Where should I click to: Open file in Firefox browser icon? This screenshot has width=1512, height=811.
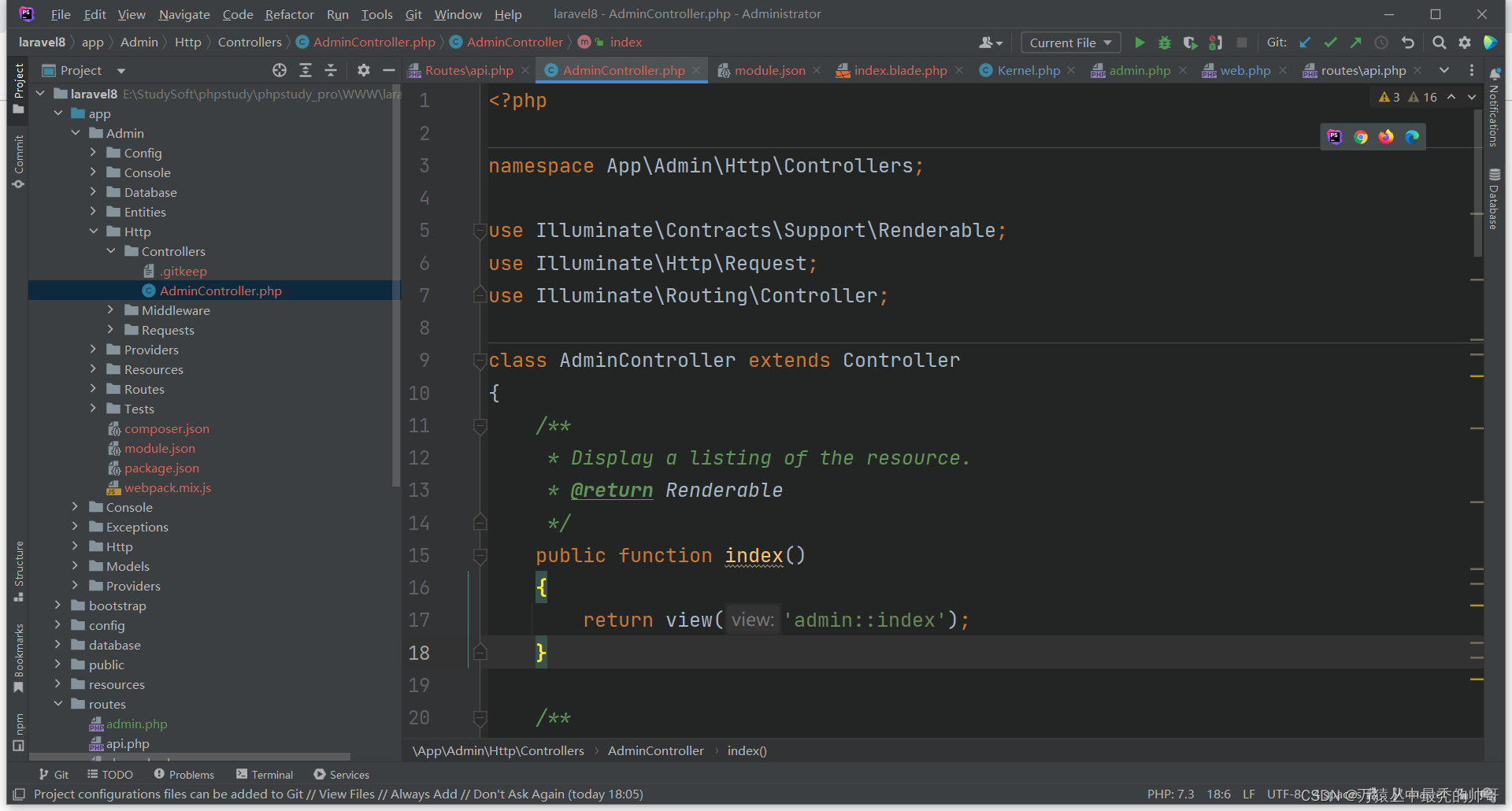pyautogui.click(x=1386, y=136)
